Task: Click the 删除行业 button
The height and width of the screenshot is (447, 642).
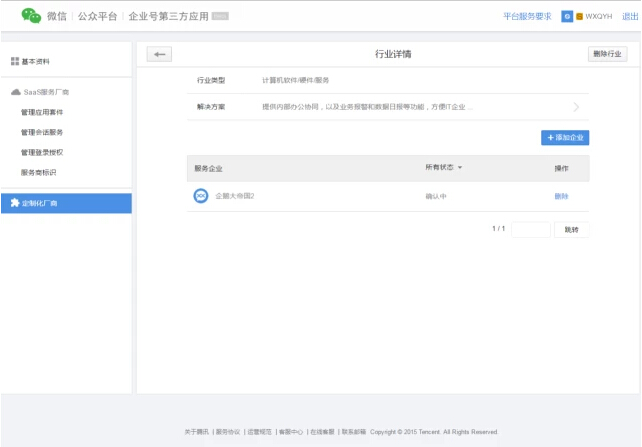Action: [608, 54]
